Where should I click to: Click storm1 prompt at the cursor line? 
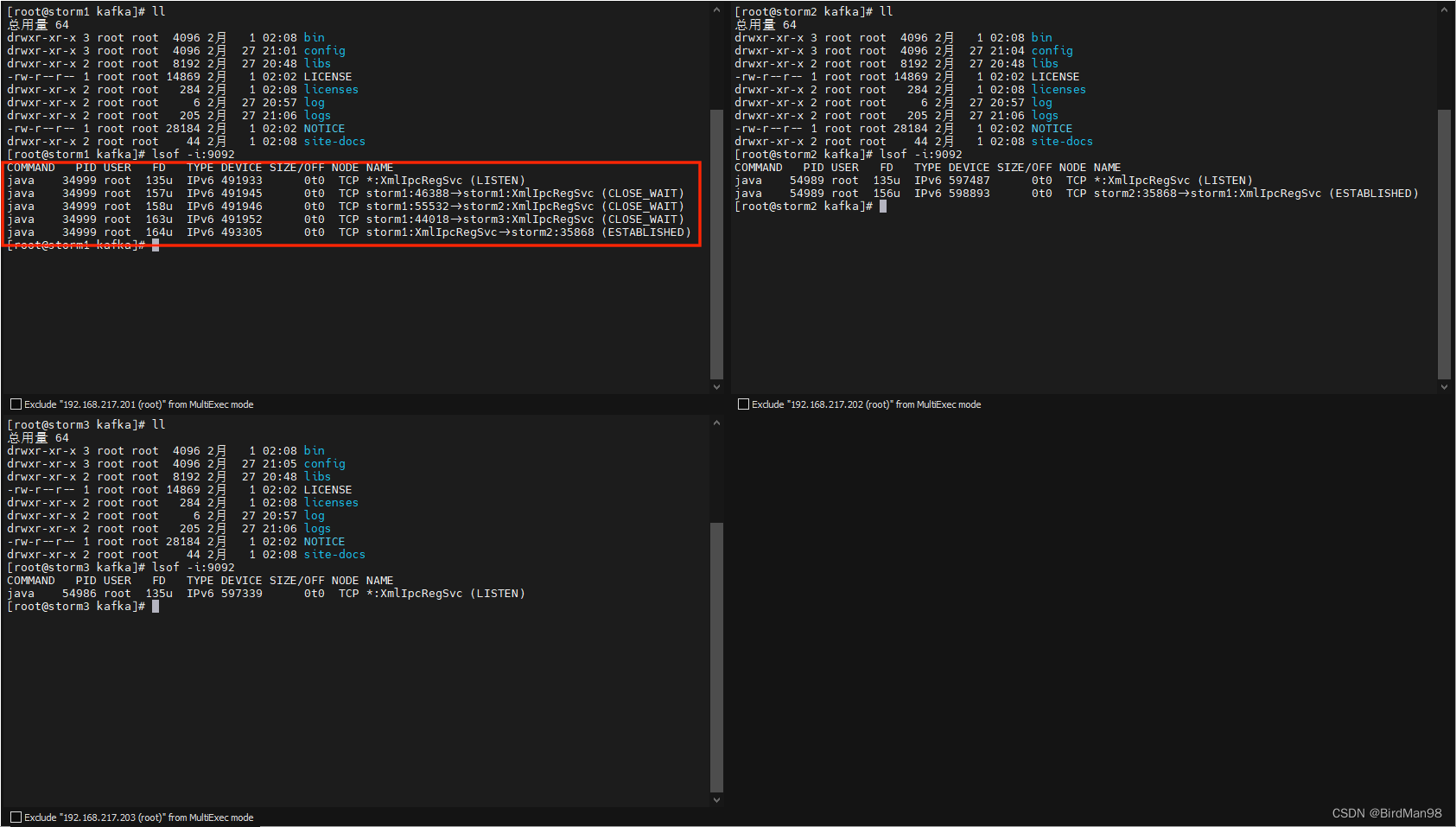click(x=76, y=245)
